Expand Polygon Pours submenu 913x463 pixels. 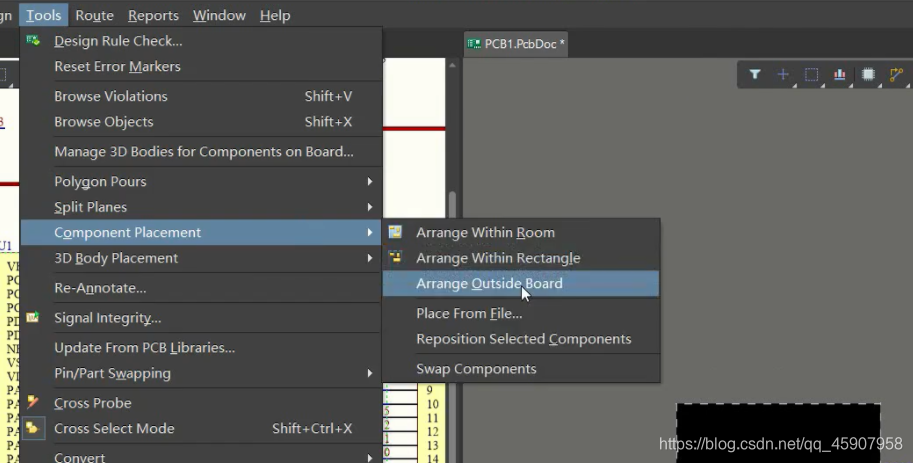201,181
